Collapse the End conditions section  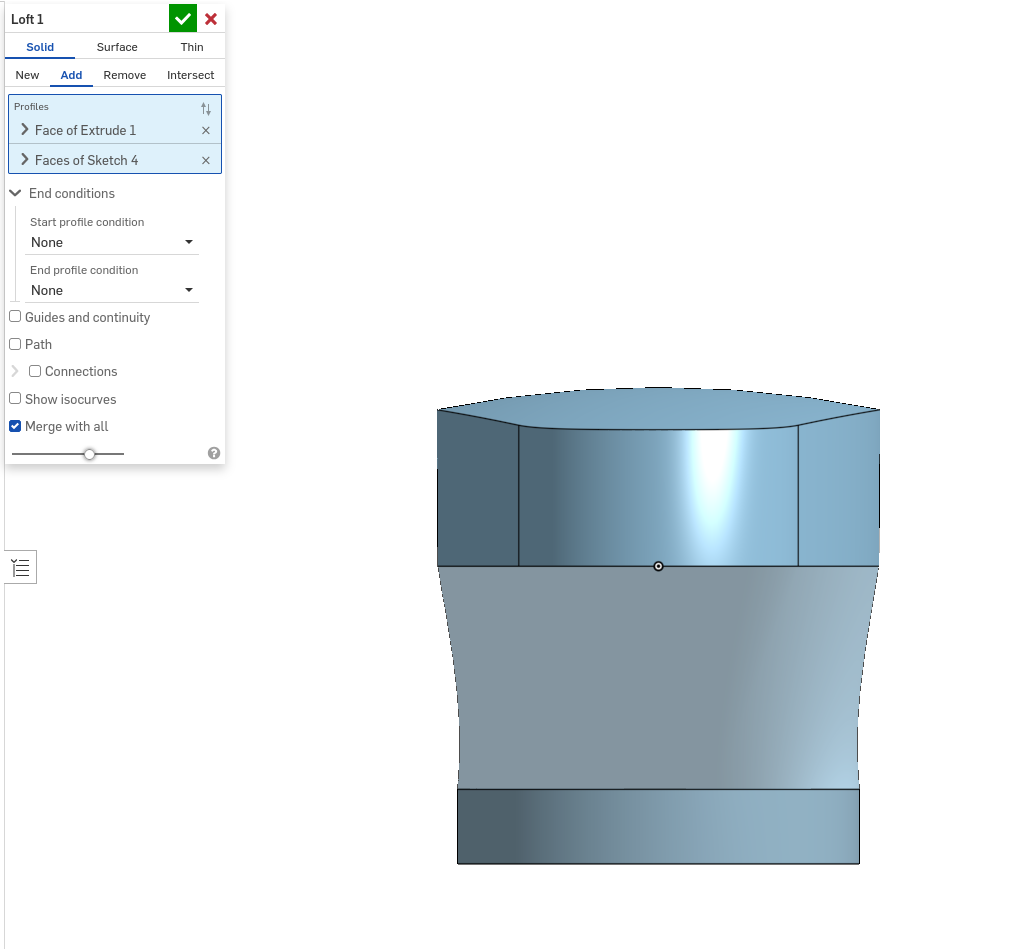coord(16,193)
